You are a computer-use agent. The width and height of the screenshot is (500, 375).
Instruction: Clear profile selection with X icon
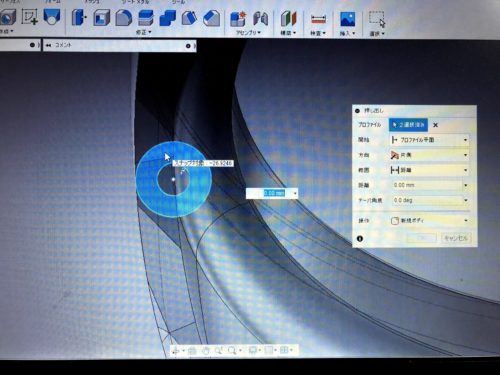435,125
